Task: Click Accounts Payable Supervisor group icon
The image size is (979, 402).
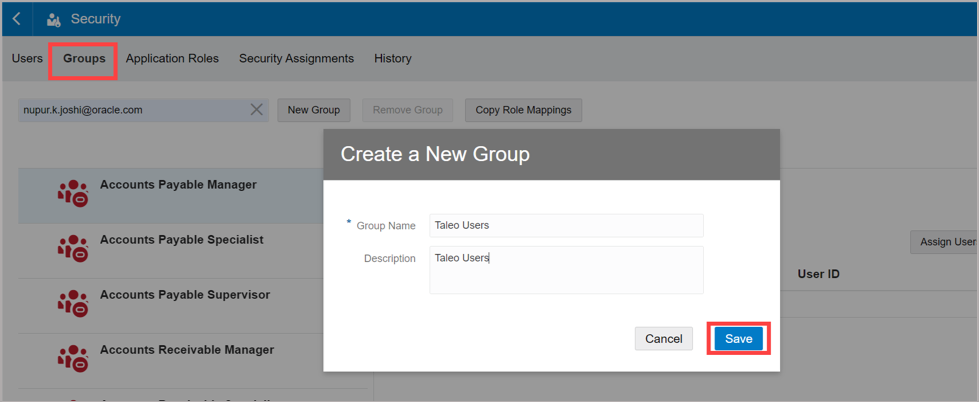Action: [73, 303]
